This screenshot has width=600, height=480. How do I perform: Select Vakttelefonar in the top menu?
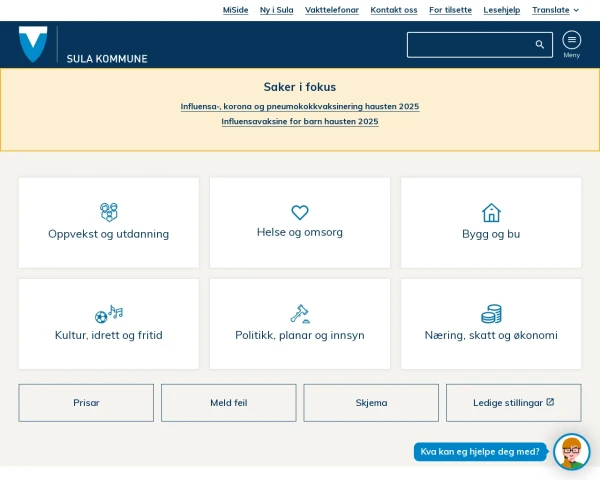(x=331, y=10)
